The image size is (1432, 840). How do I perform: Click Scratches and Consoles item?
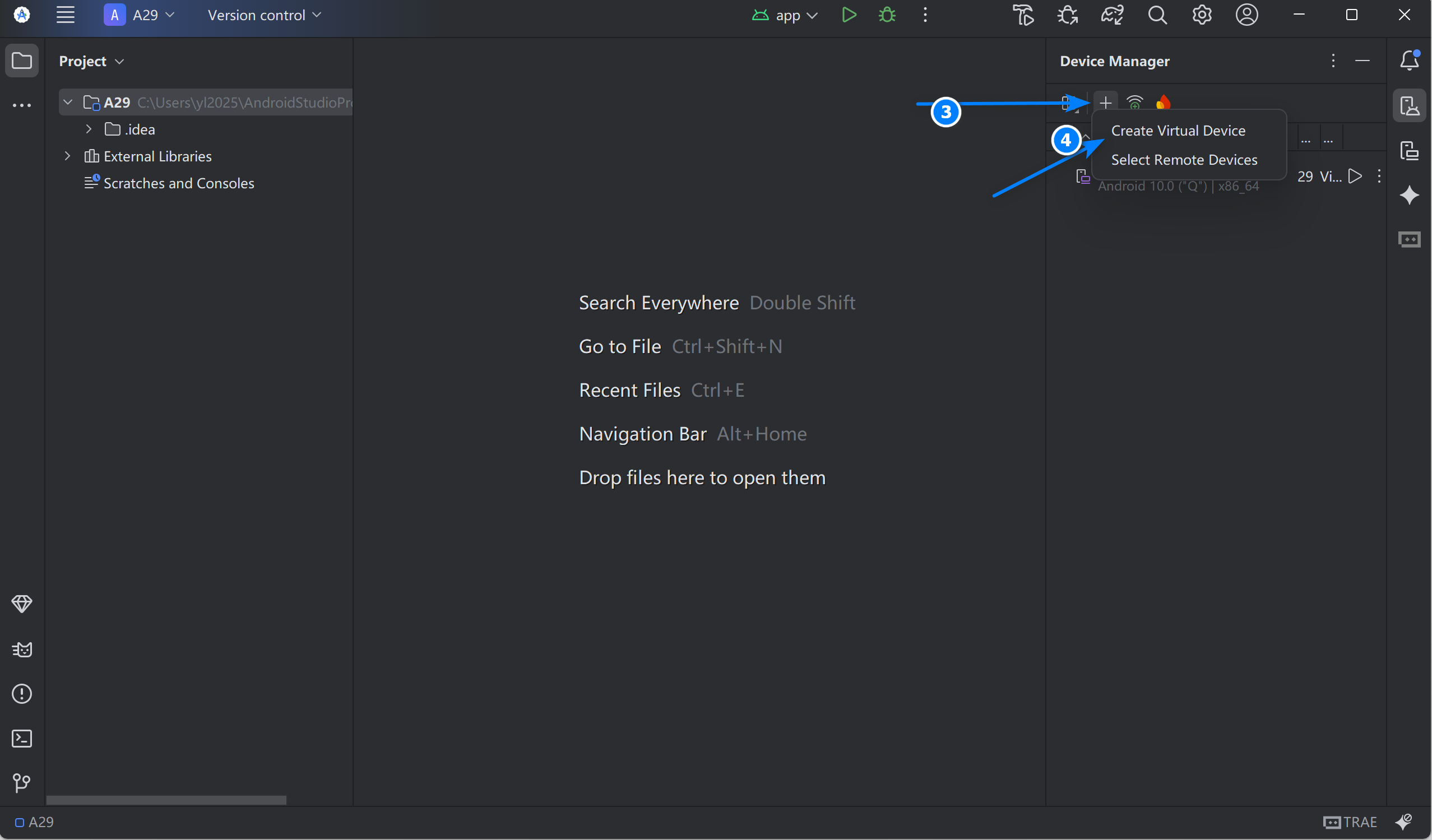click(x=178, y=183)
